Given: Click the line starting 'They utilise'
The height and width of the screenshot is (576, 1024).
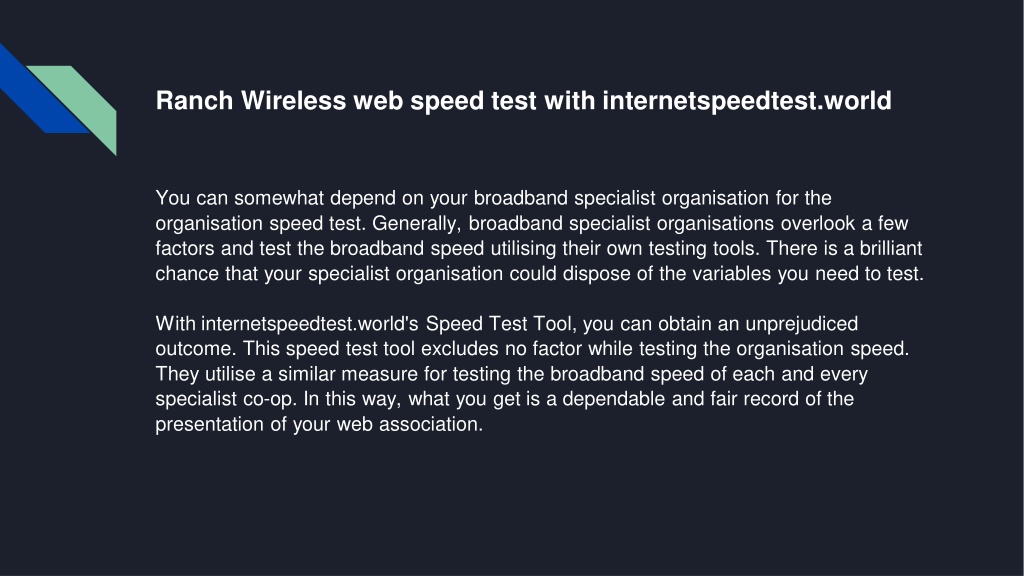Looking at the screenshot, I should [x=511, y=374].
